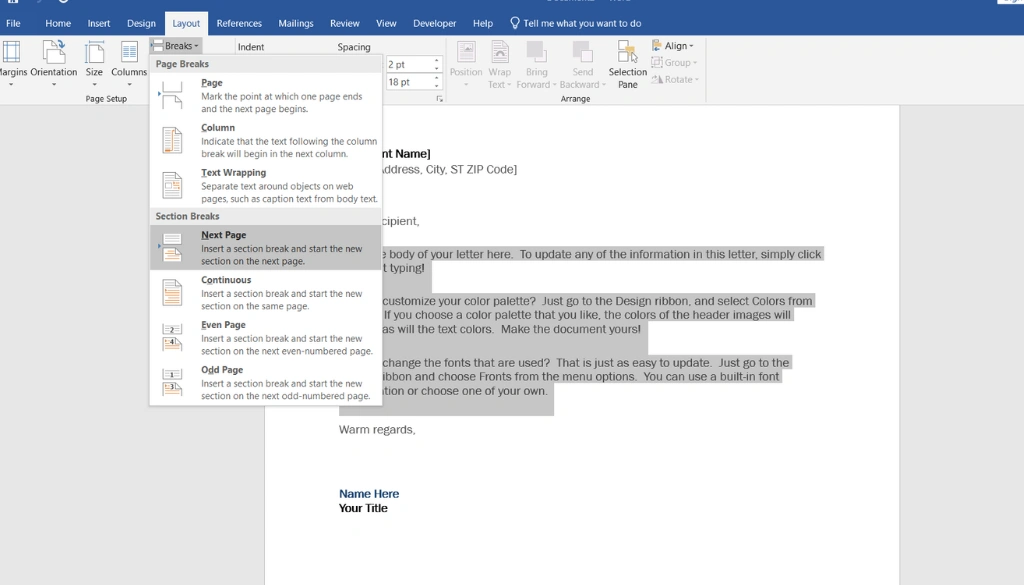Click the Text Wrapping break icon
Viewport: 1024px width, 585px height.
[172, 185]
